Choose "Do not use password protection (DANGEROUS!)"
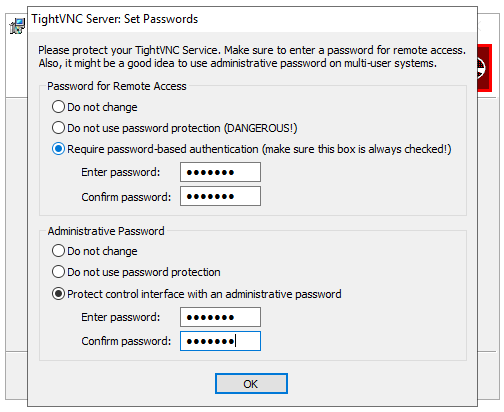The image size is (504, 412). 174,128
